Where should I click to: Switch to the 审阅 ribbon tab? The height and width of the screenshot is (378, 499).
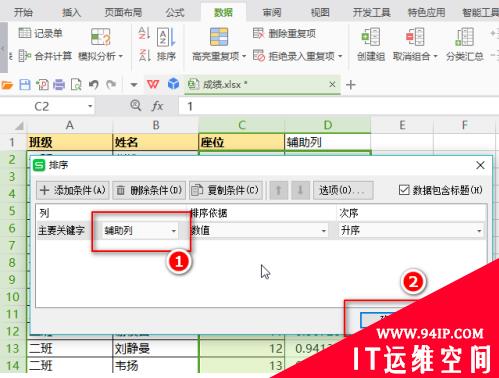click(x=272, y=13)
